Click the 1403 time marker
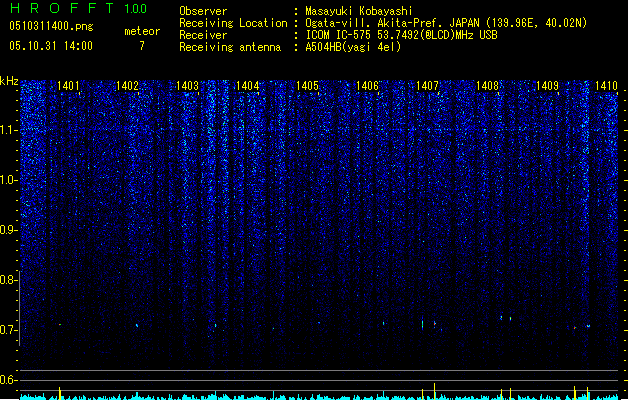The height and width of the screenshot is (400, 629). pyautogui.click(x=188, y=86)
